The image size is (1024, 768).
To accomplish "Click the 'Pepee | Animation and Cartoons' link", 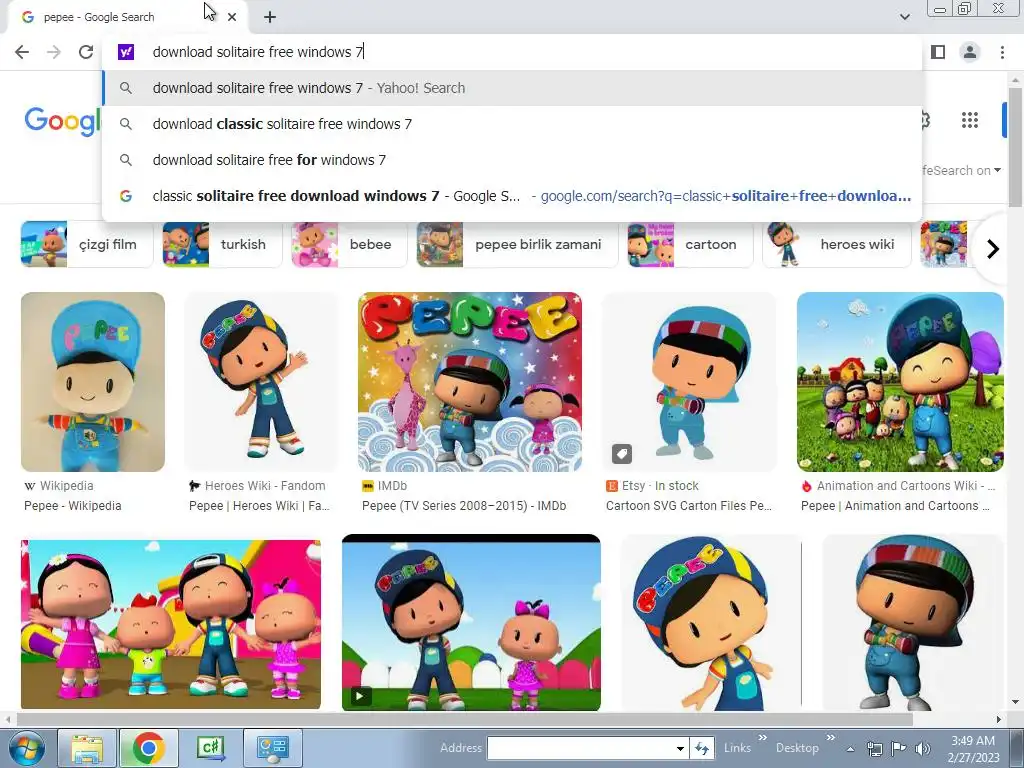I will point(895,506).
